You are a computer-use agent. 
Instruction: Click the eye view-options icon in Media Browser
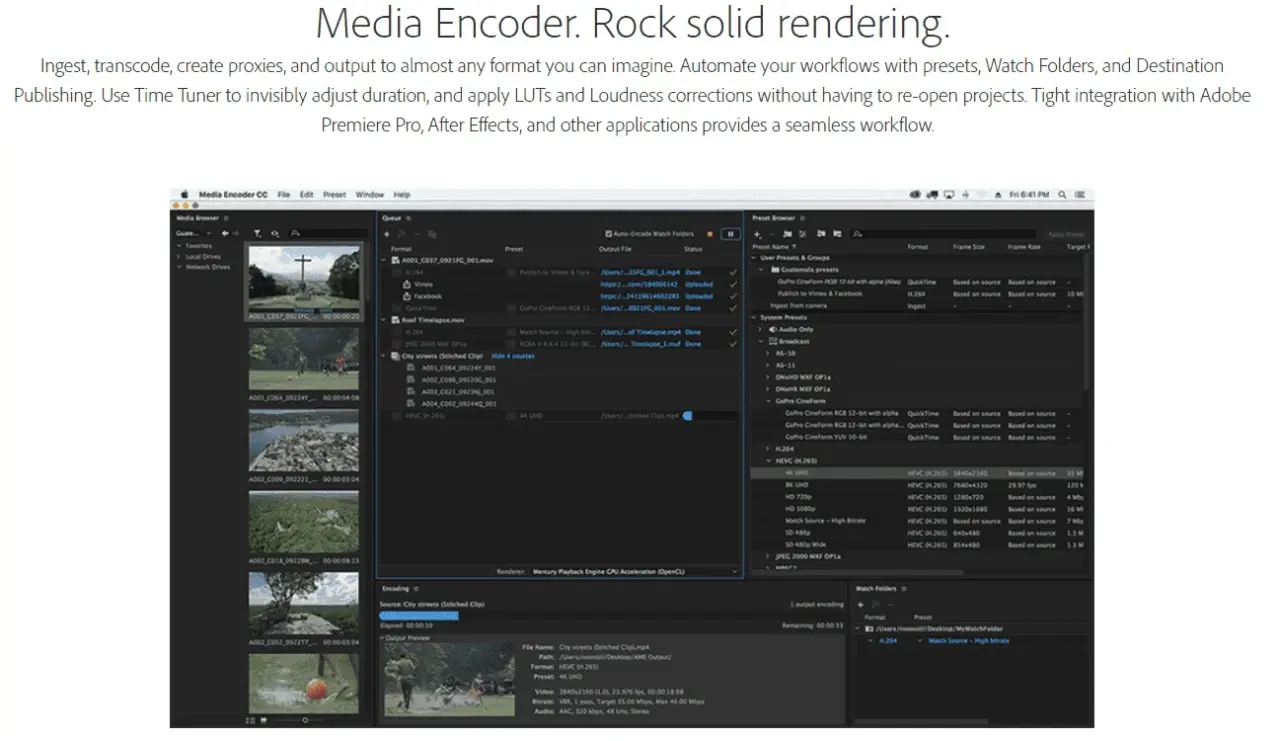click(x=275, y=233)
